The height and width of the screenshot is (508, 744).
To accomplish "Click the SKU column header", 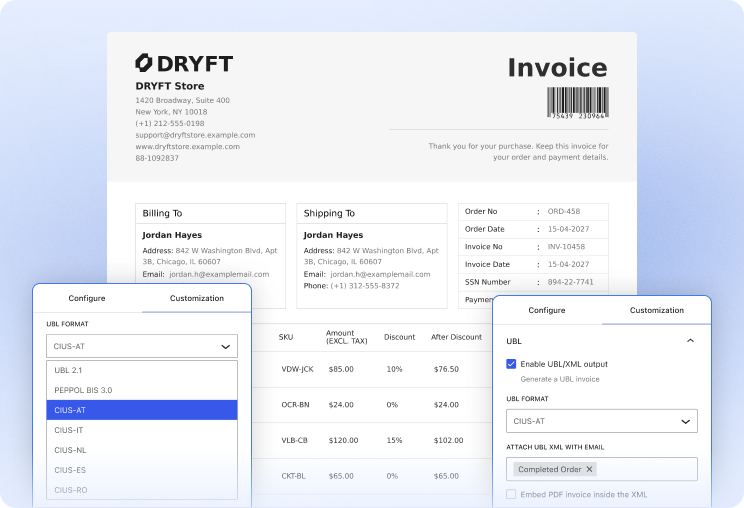I will 286,337.
